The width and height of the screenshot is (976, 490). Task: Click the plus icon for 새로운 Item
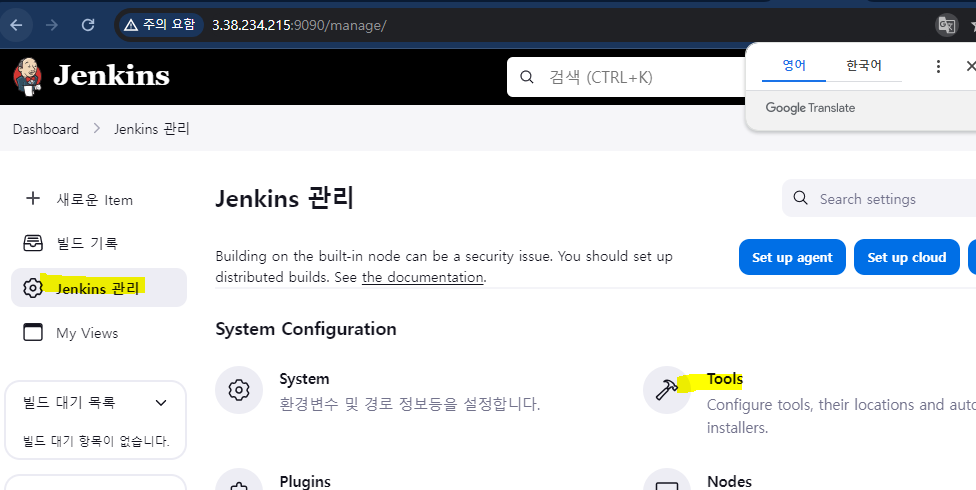(x=32, y=199)
